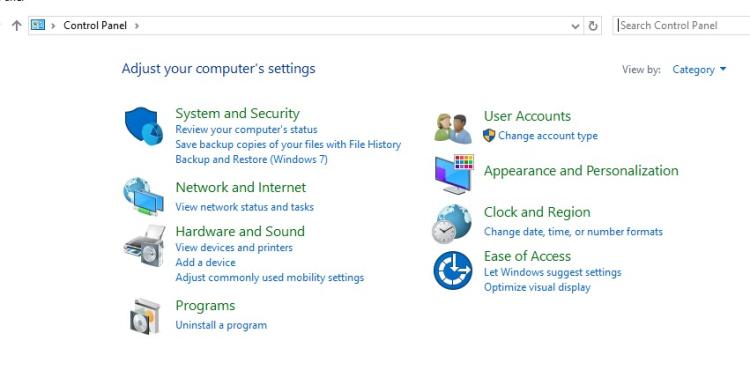This screenshot has height=378, width=750.
Task: Click Add a device
Action: point(205,262)
